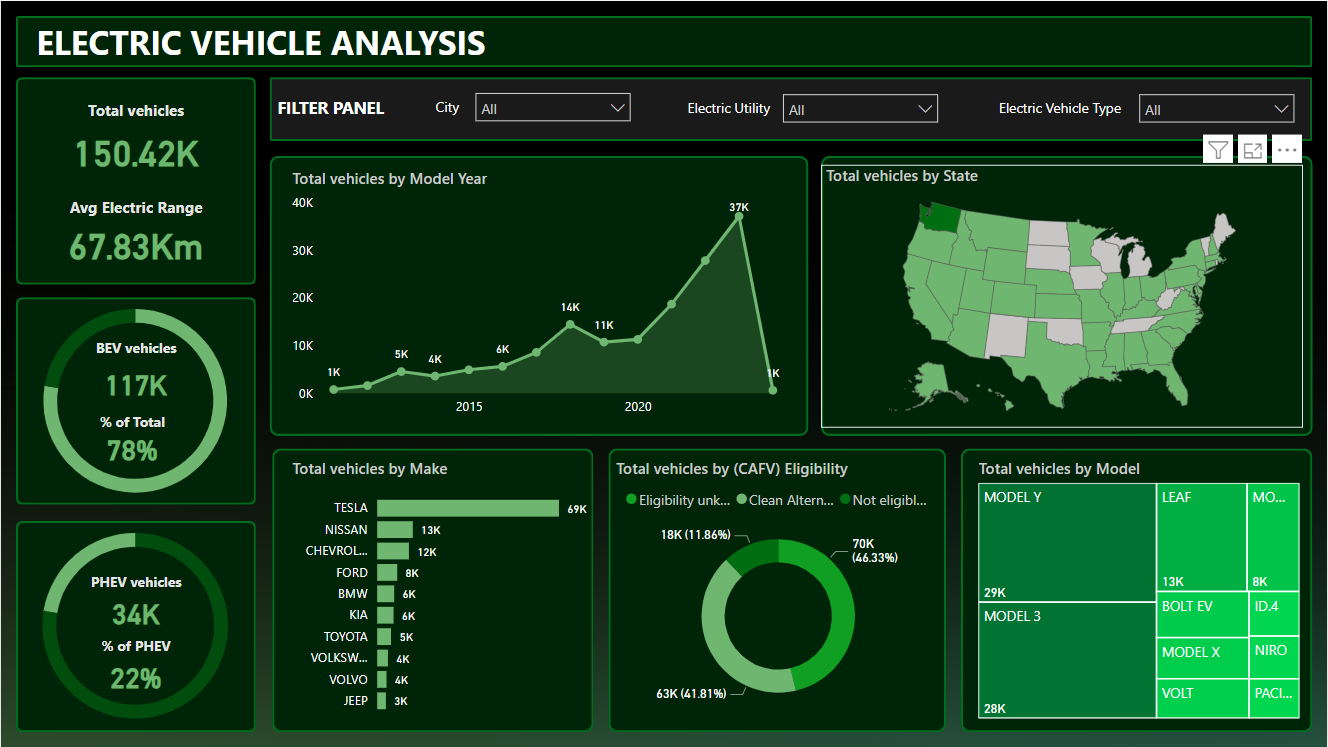Select the BOLT EV treemap tile
The height and width of the screenshot is (747, 1328).
point(1203,617)
